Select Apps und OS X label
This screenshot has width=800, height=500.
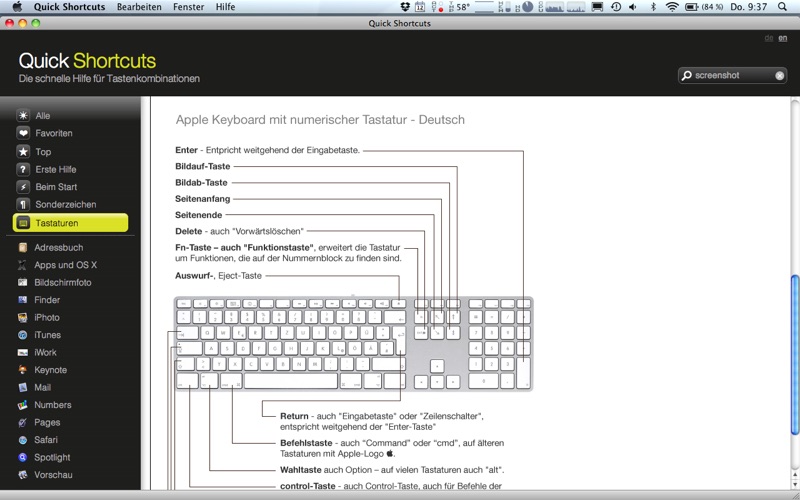point(65,265)
